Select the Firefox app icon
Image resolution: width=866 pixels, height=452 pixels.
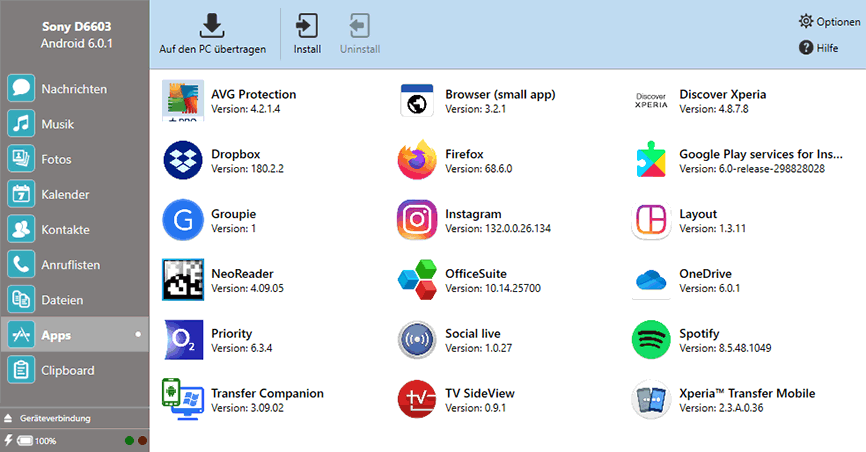pos(417,160)
